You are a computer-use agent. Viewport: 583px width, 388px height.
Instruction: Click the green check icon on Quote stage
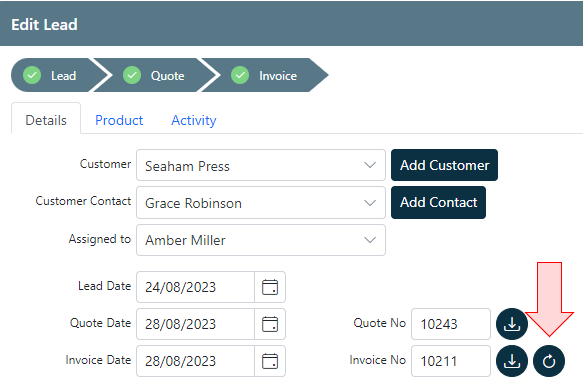[132, 75]
